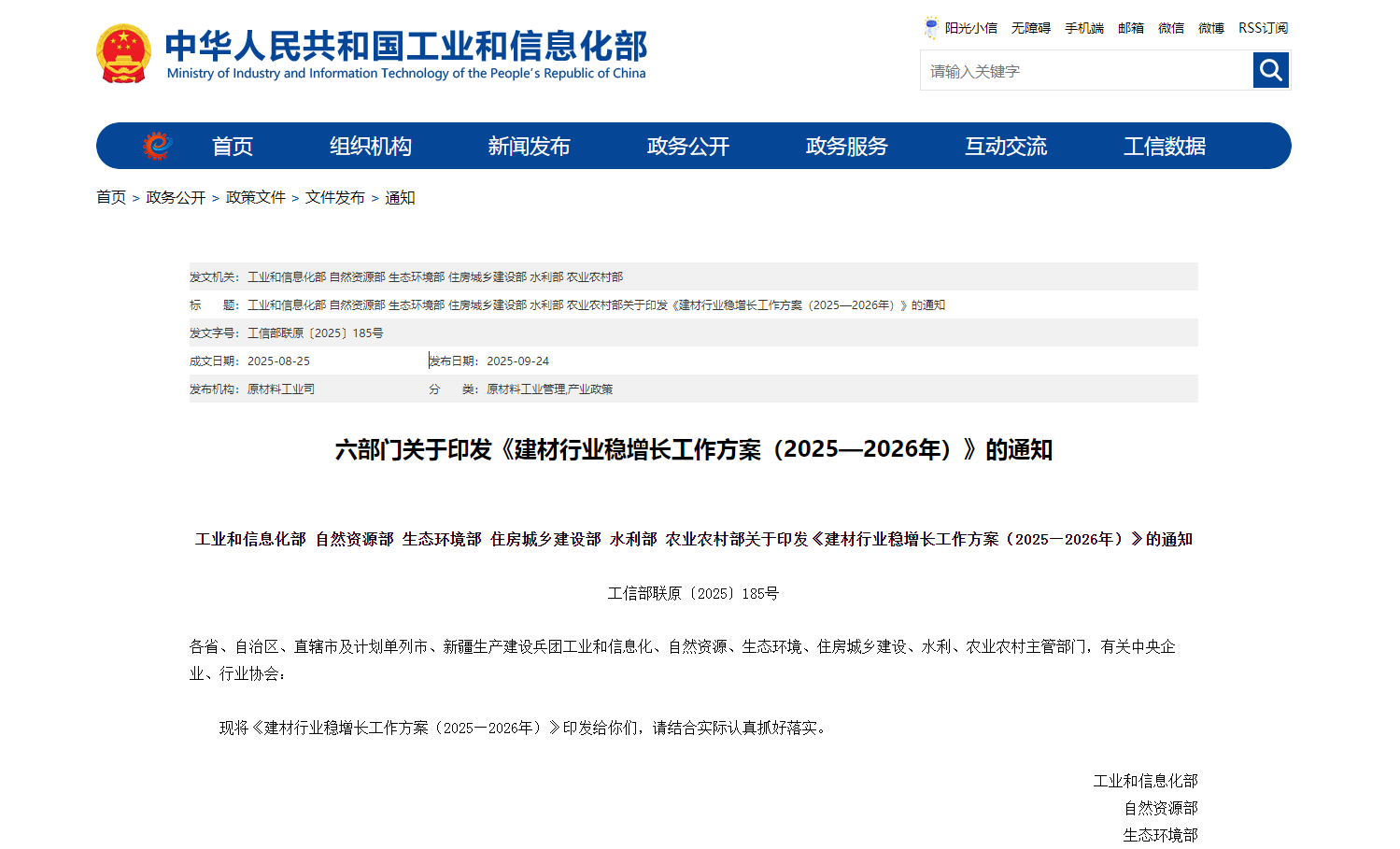The width and height of the screenshot is (1400, 849).
Task: Click the 无障碍 accessibility link
Action: pos(1030,28)
